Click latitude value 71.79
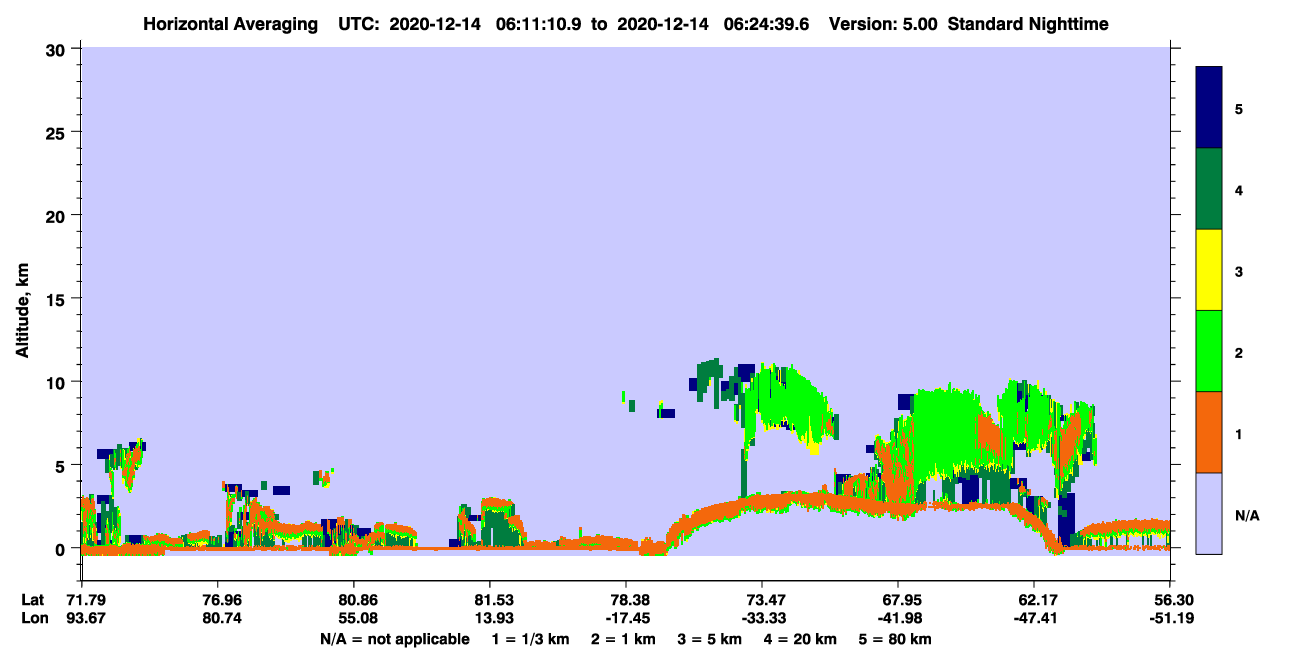 tap(82, 600)
